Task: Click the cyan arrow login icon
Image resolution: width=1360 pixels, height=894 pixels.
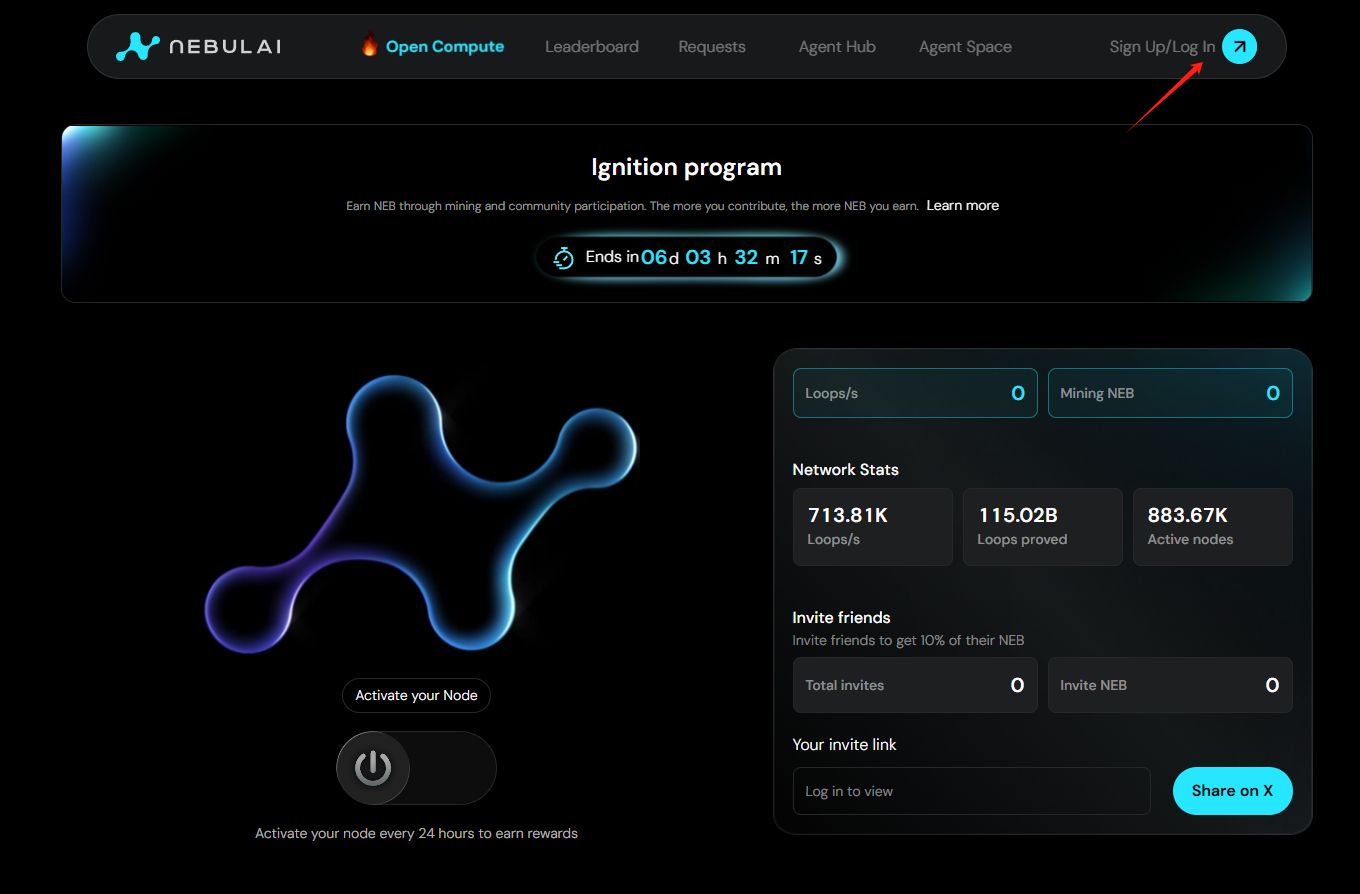Action: click(1239, 46)
